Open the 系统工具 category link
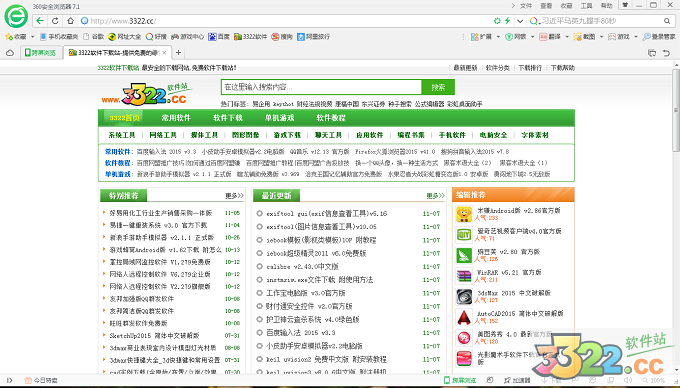Image resolution: width=680 pixels, height=388 pixels. click(x=122, y=135)
